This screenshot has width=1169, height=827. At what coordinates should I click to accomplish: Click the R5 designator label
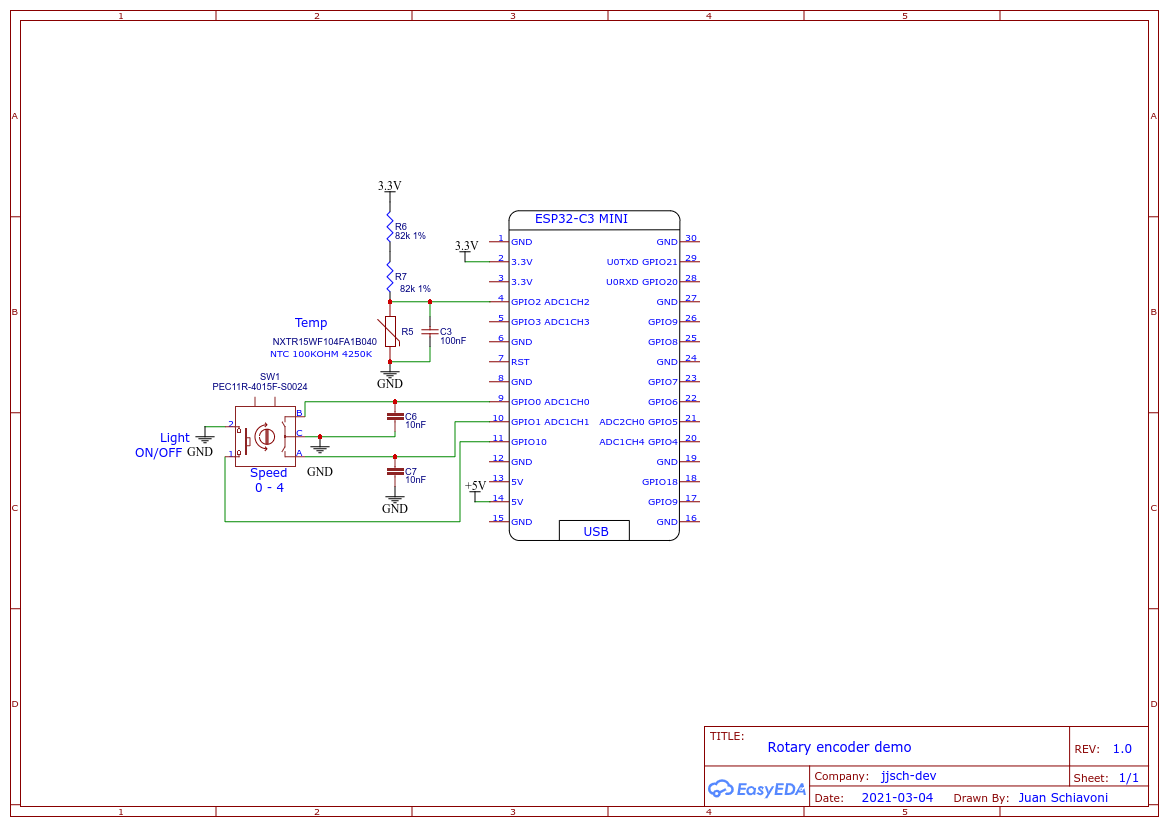pyautogui.click(x=407, y=332)
